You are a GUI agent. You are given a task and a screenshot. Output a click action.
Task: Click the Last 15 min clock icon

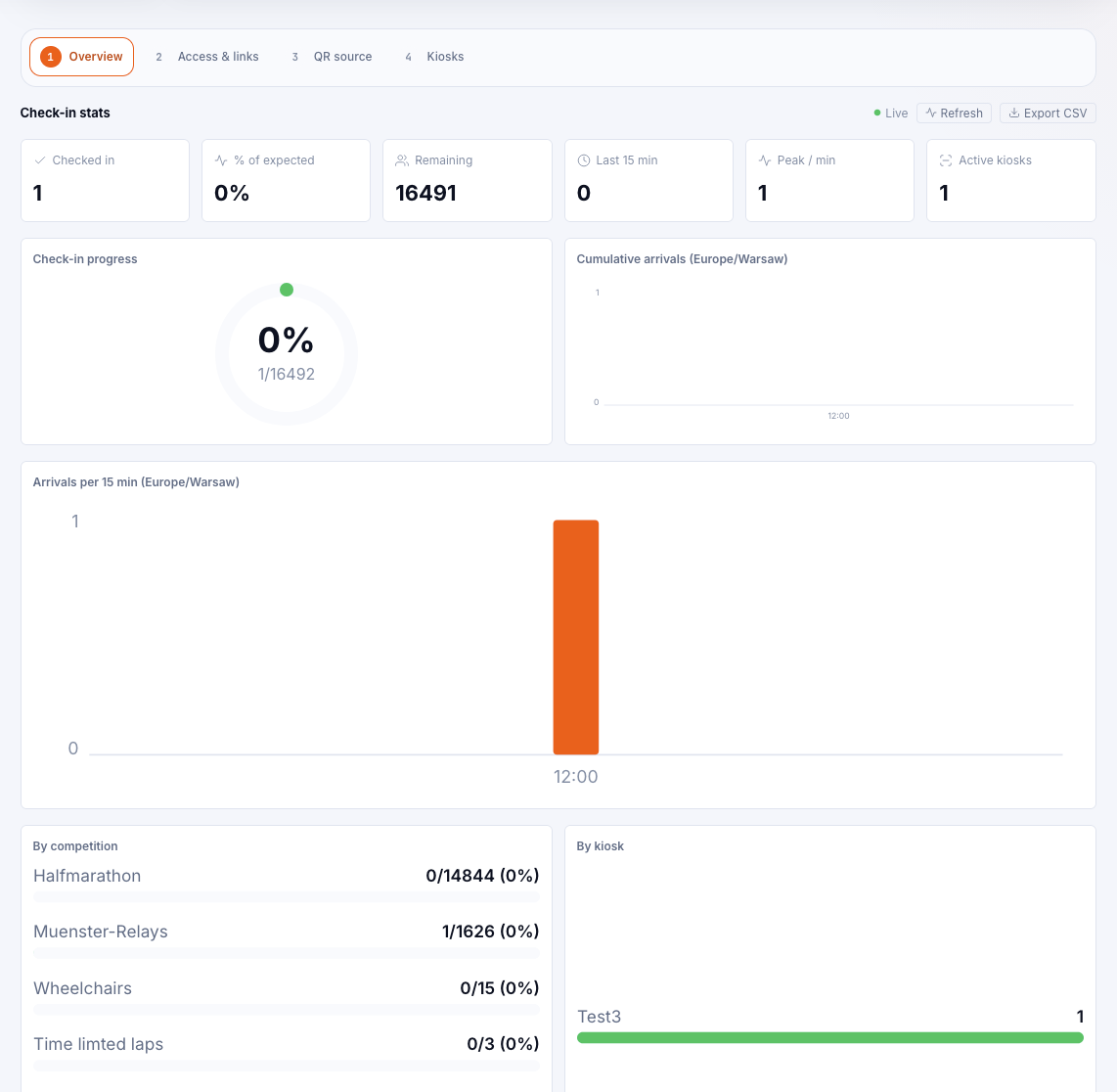pyautogui.click(x=583, y=160)
